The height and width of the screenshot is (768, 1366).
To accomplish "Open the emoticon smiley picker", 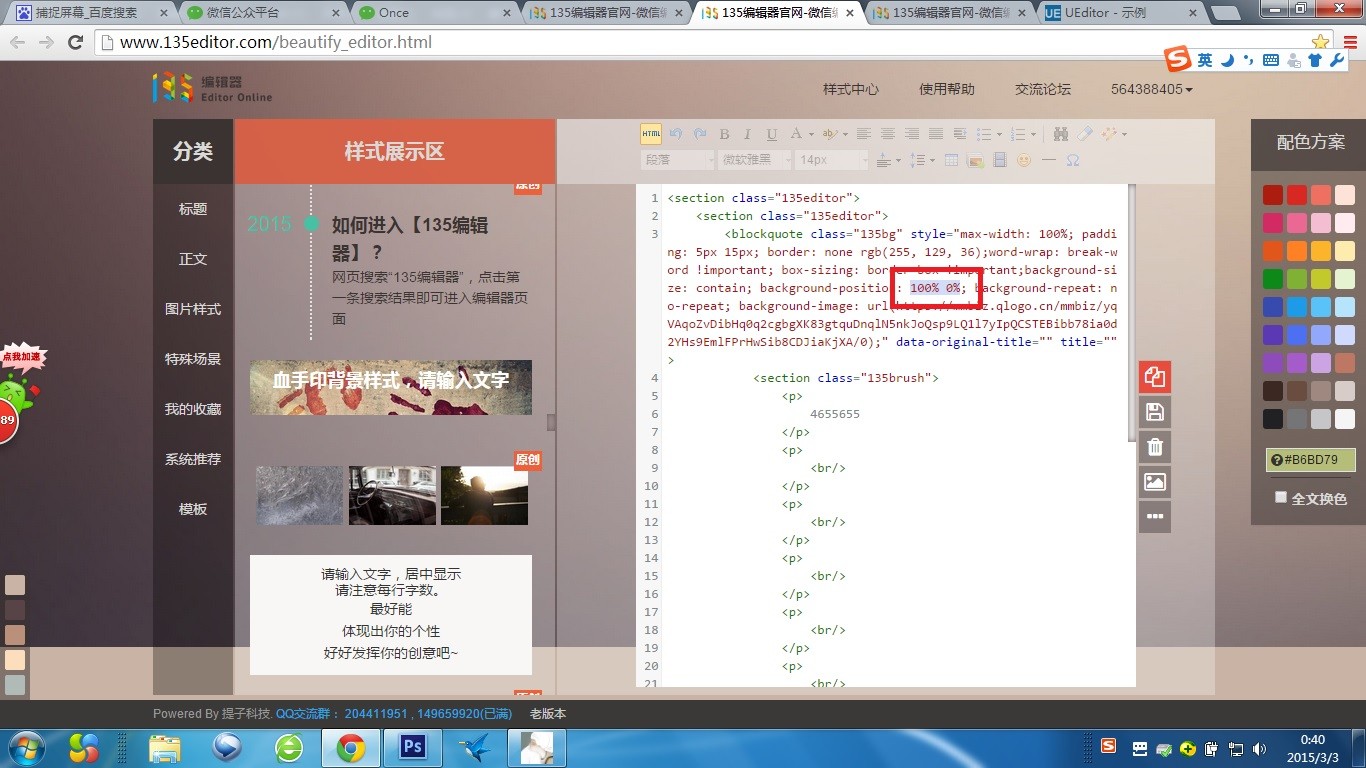I will pyautogui.click(x=1024, y=160).
